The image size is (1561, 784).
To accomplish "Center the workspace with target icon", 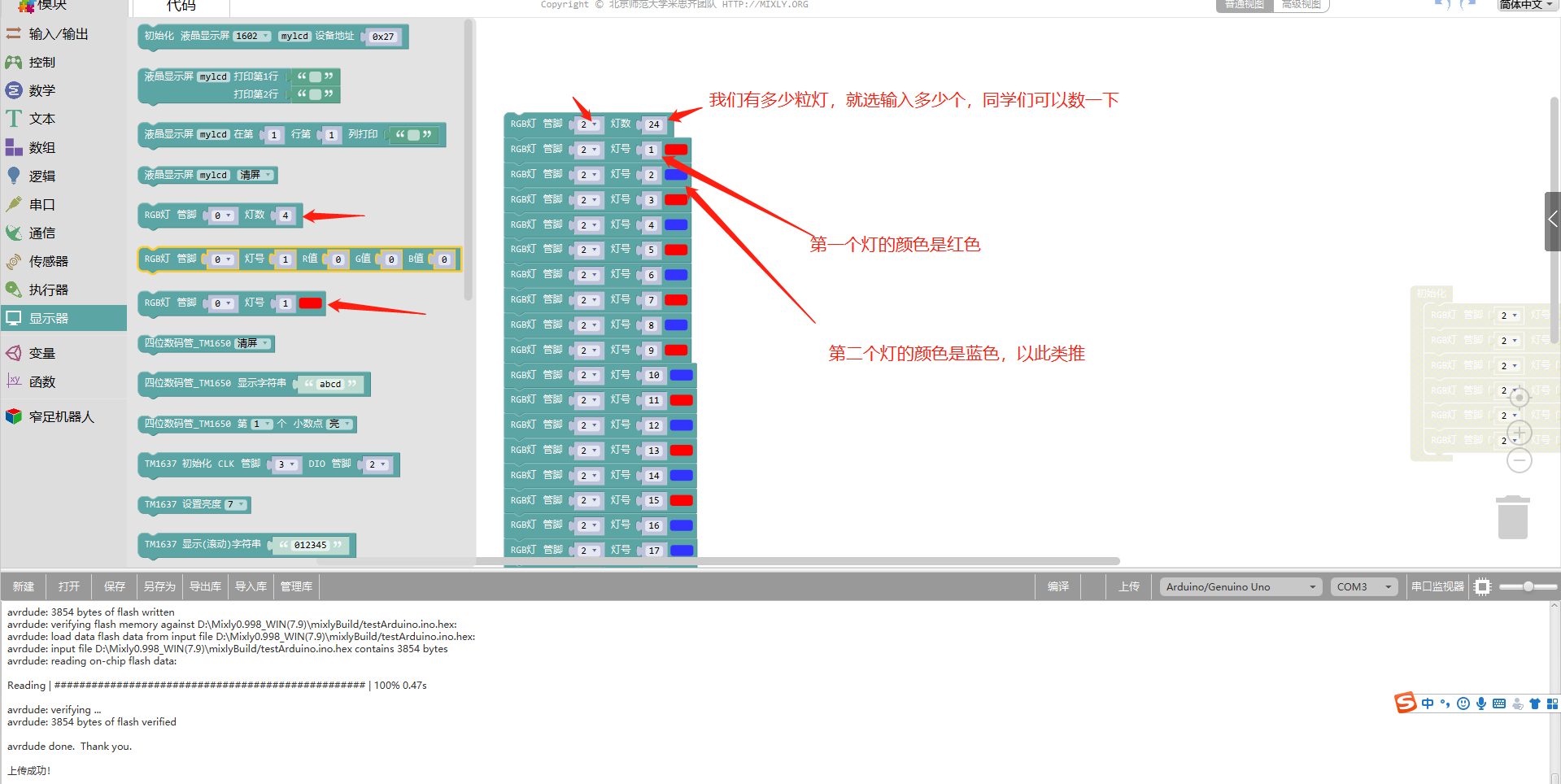I will pos(1520,399).
